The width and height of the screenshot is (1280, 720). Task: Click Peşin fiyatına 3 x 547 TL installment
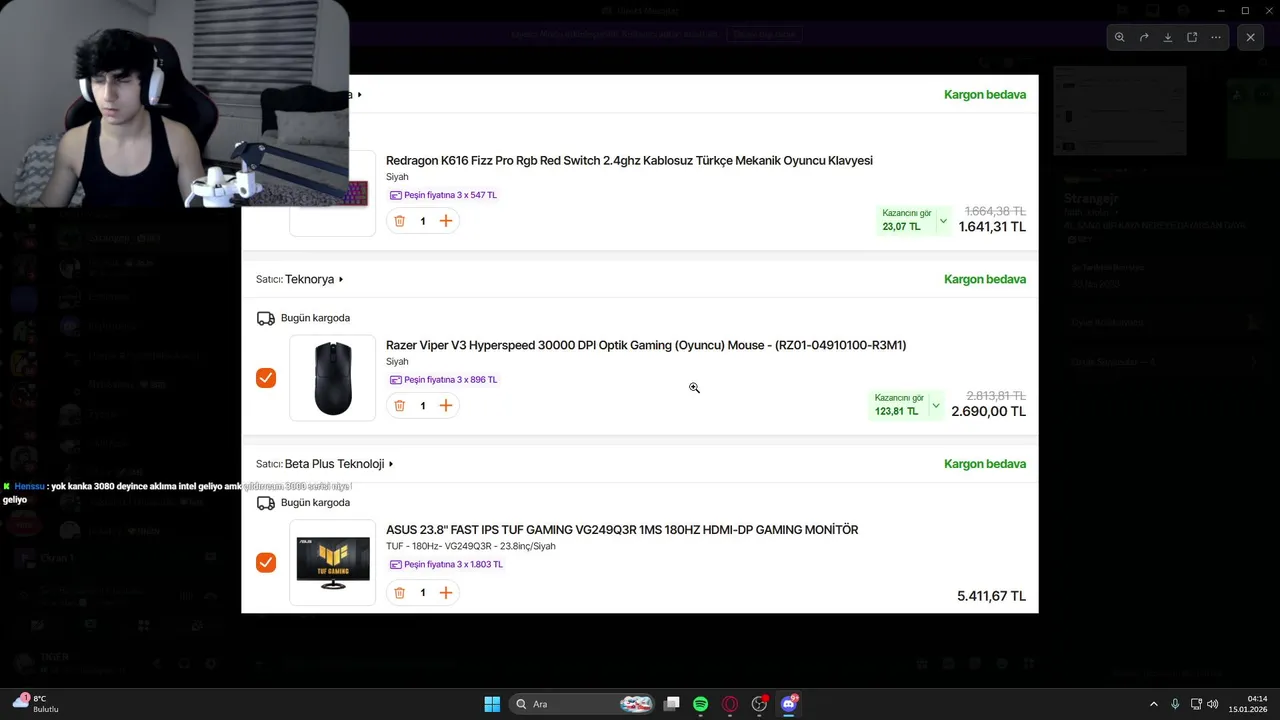click(x=443, y=195)
